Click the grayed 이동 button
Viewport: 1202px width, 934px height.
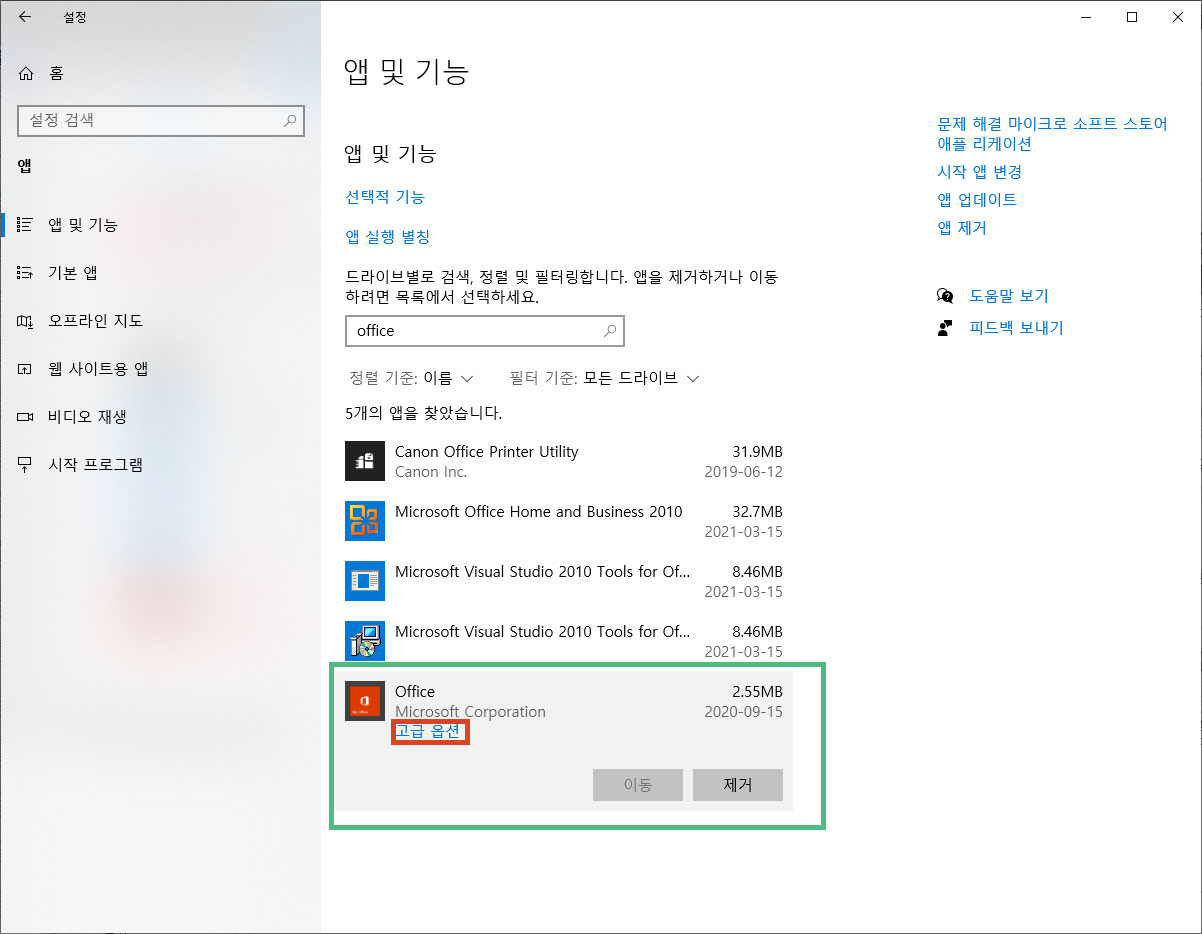[x=638, y=785]
